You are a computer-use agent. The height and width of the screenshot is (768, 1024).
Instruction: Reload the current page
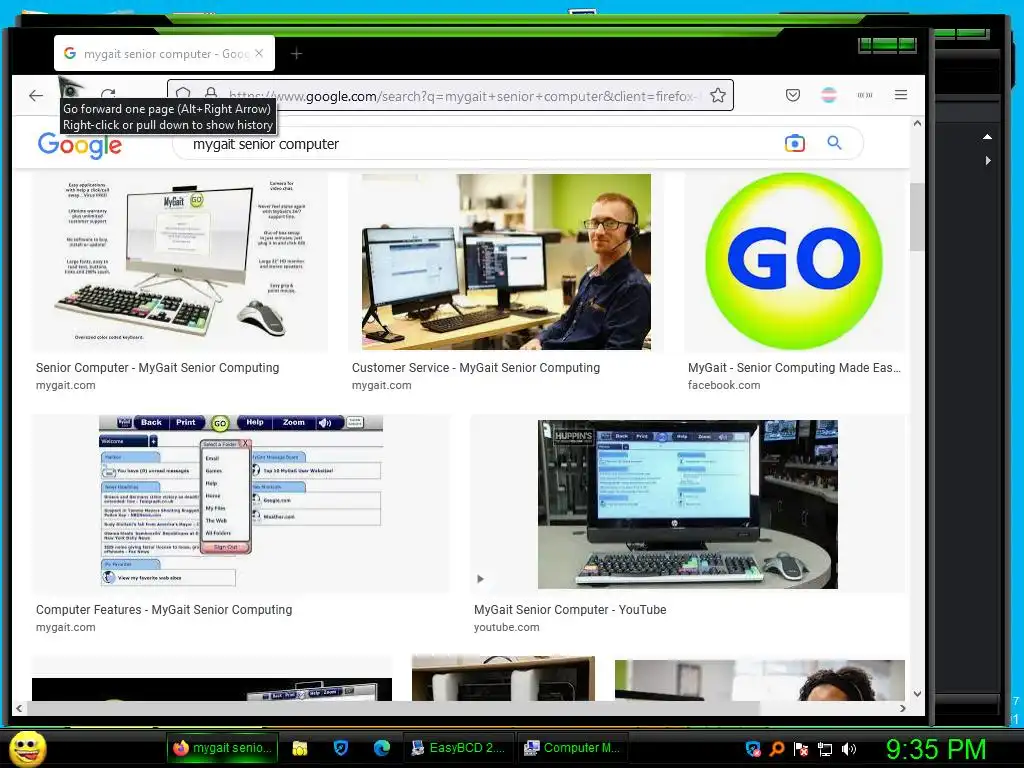(108, 95)
